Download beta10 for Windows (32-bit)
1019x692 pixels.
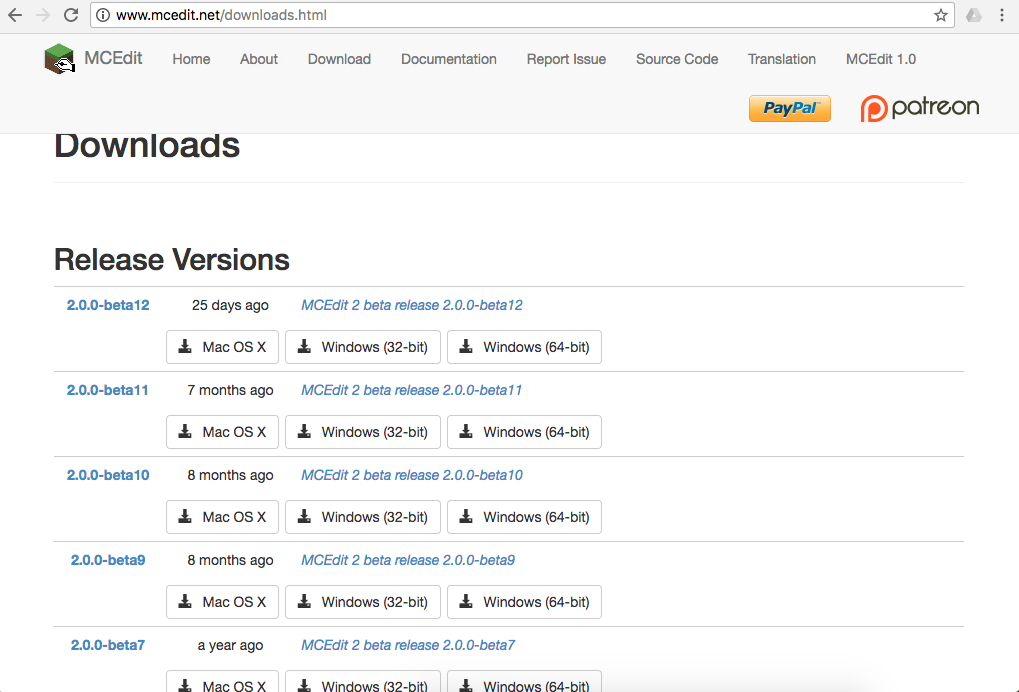[x=363, y=517]
